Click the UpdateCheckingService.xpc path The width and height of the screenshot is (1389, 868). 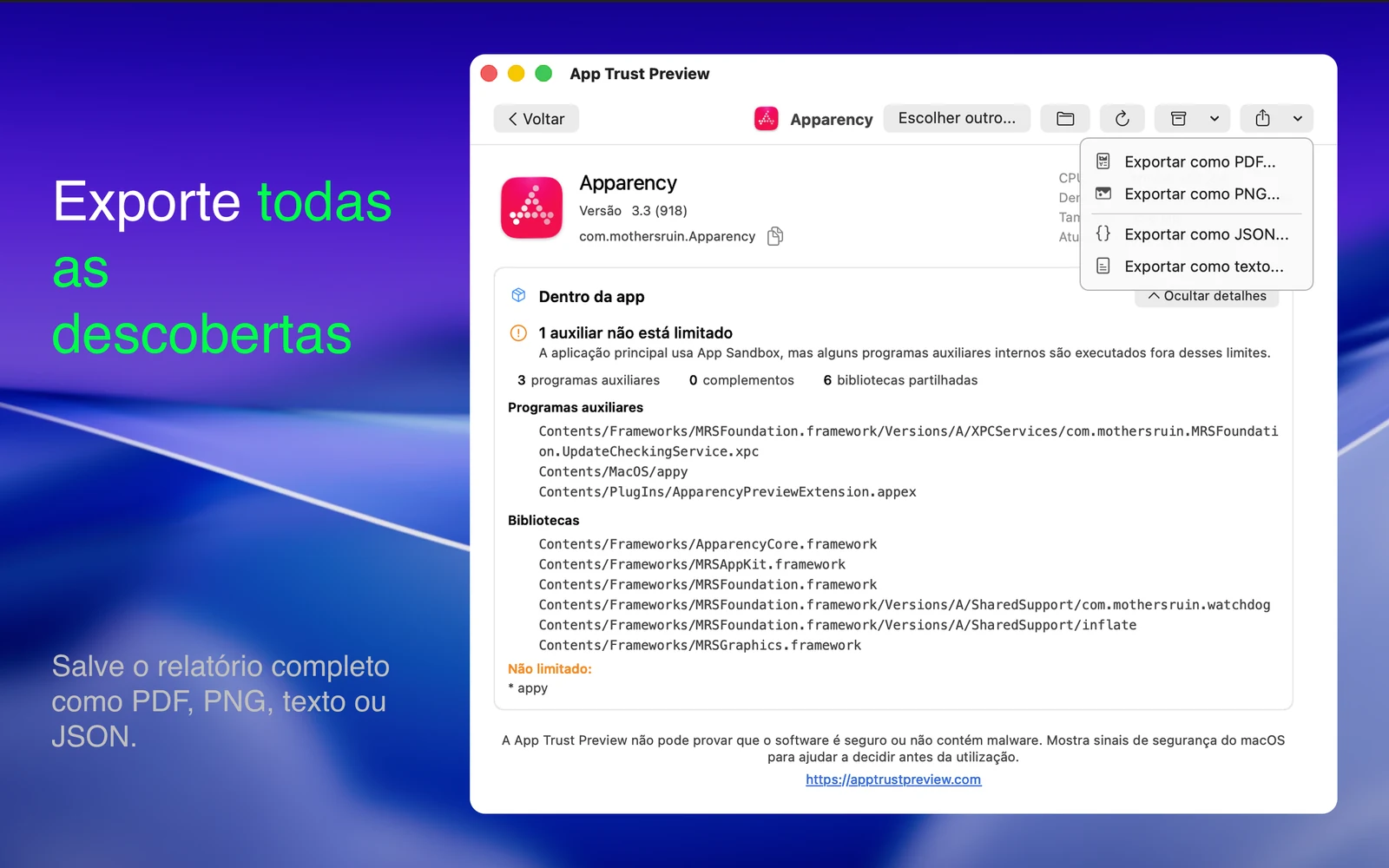[908, 441]
